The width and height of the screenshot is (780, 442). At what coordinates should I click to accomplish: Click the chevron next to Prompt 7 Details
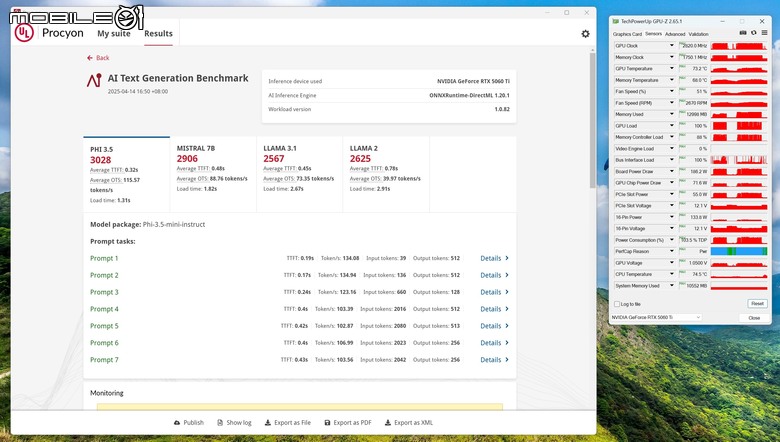click(507, 359)
